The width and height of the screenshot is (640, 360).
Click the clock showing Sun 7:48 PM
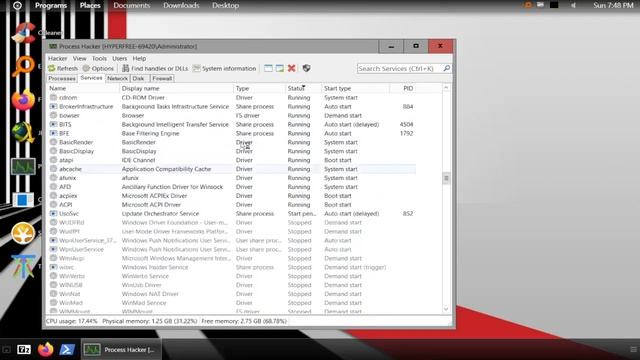tap(613, 5)
